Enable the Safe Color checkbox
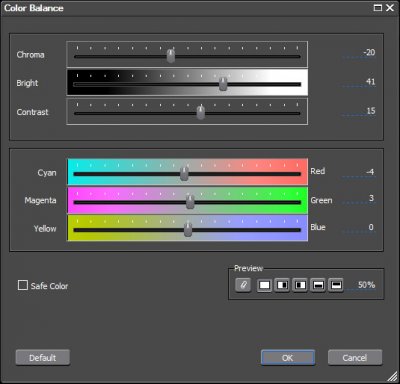This screenshot has width=400, height=384. coord(23,285)
